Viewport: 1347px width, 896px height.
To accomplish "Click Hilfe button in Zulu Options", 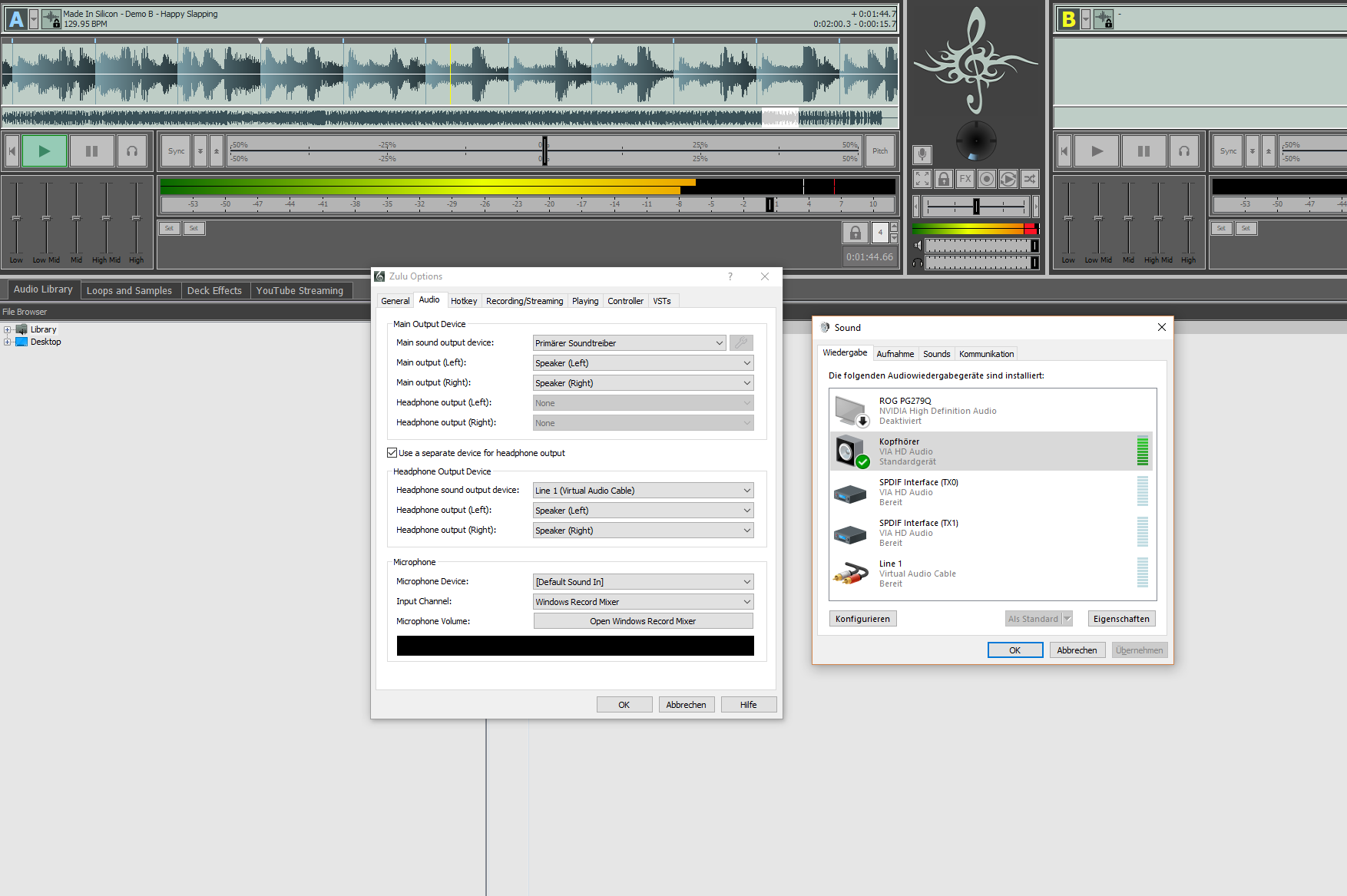I will (749, 705).
